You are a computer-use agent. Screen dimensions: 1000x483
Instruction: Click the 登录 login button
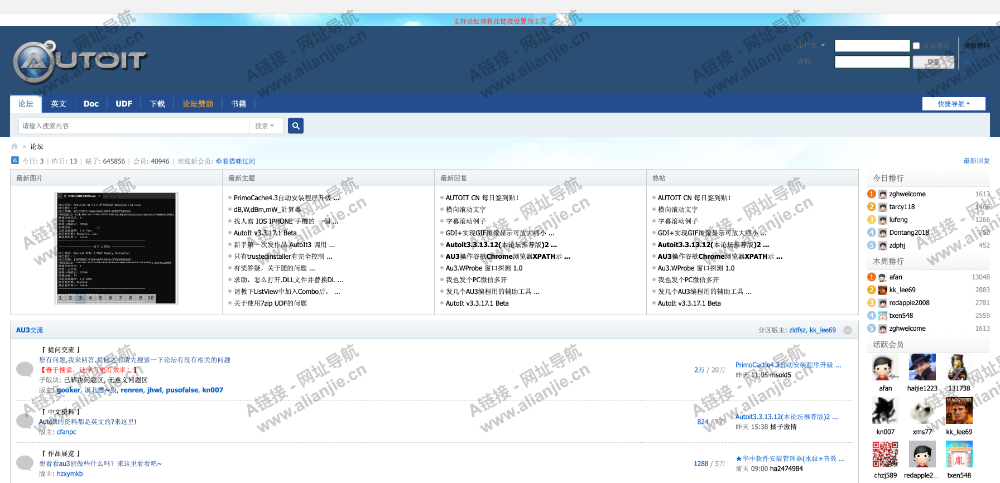(934, 62)
